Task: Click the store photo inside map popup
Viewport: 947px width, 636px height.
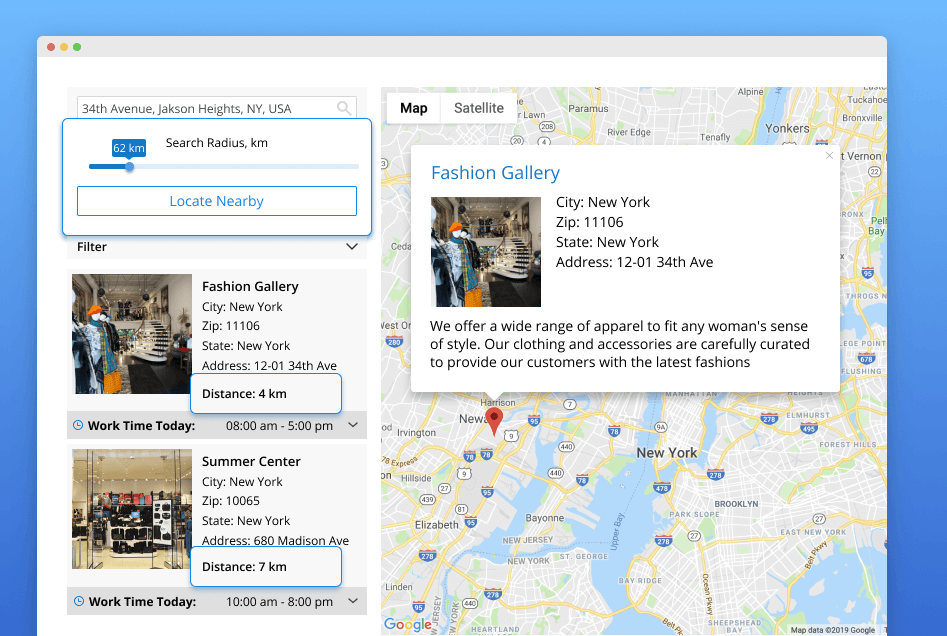Action: coord(485,251)
